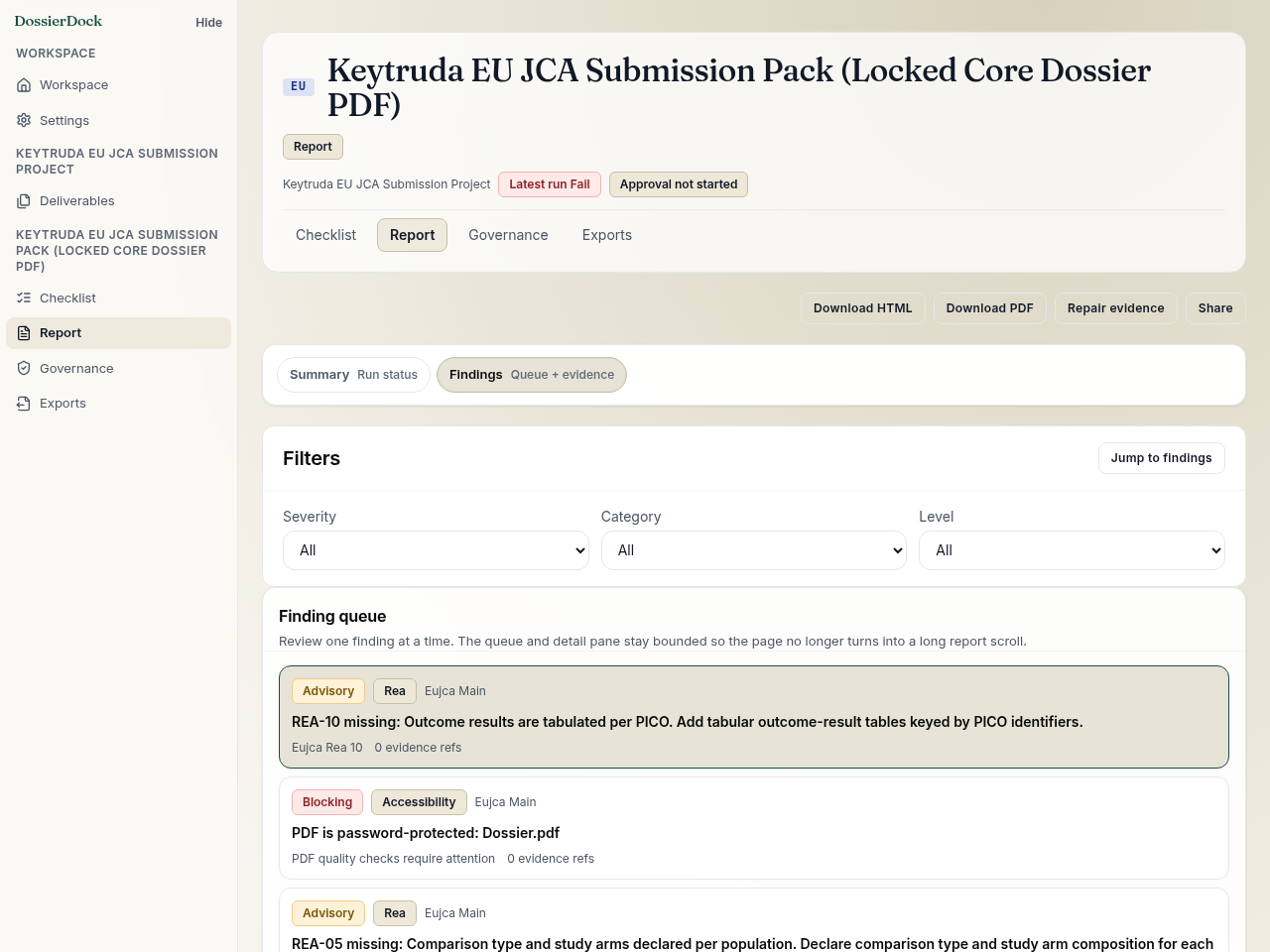Select the password-protected Dossier.pdf finding

(x=754, y=828)
